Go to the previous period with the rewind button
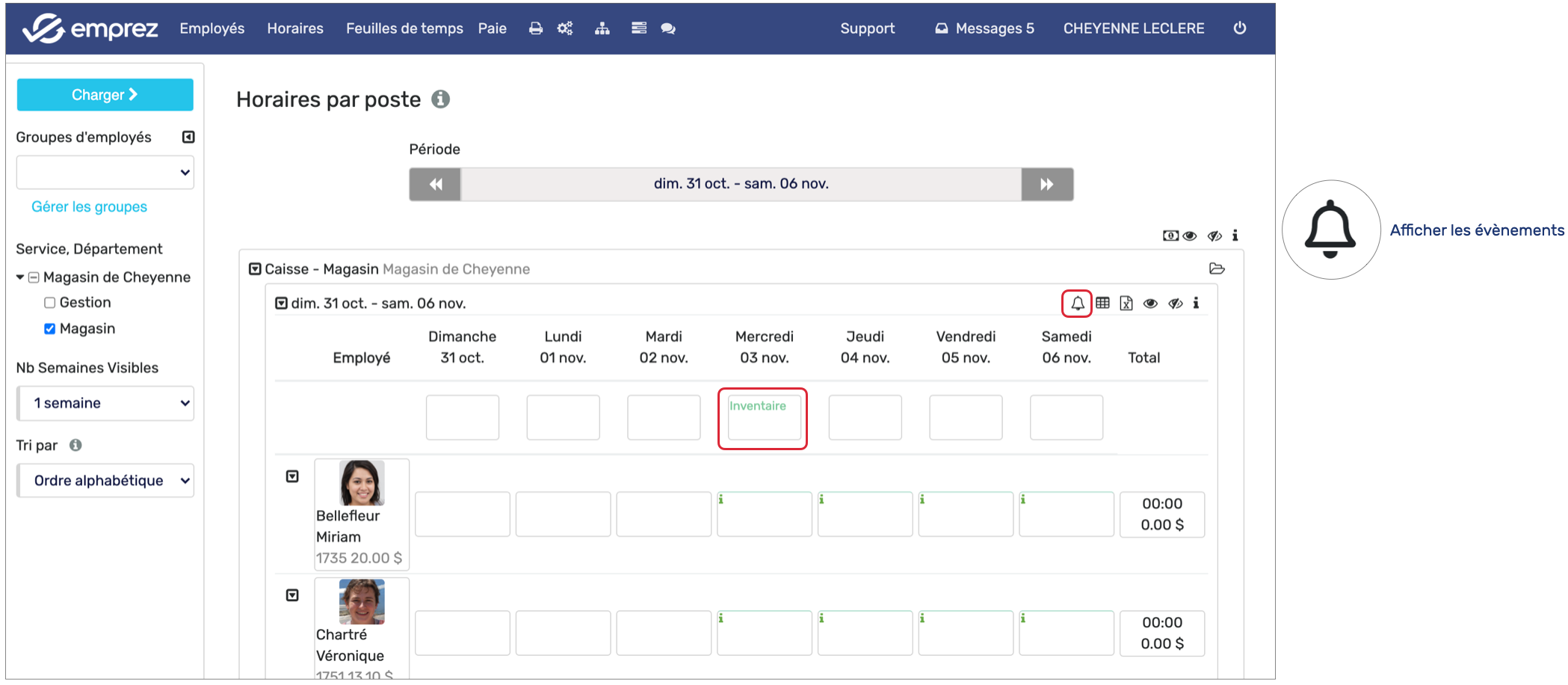Screen dimensions: 1568x685 coord(435,184)
